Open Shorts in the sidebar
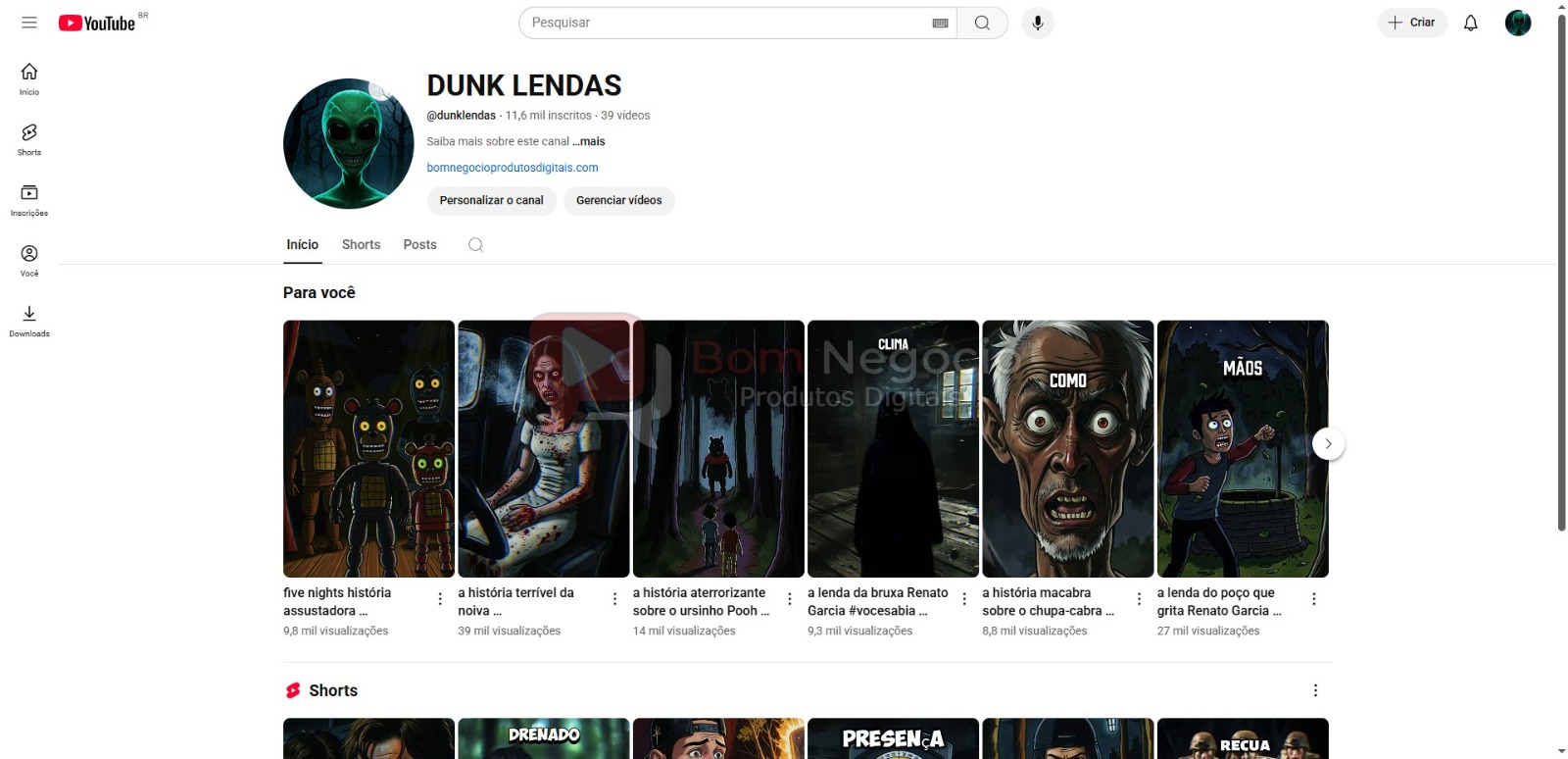 pos(29,139)
